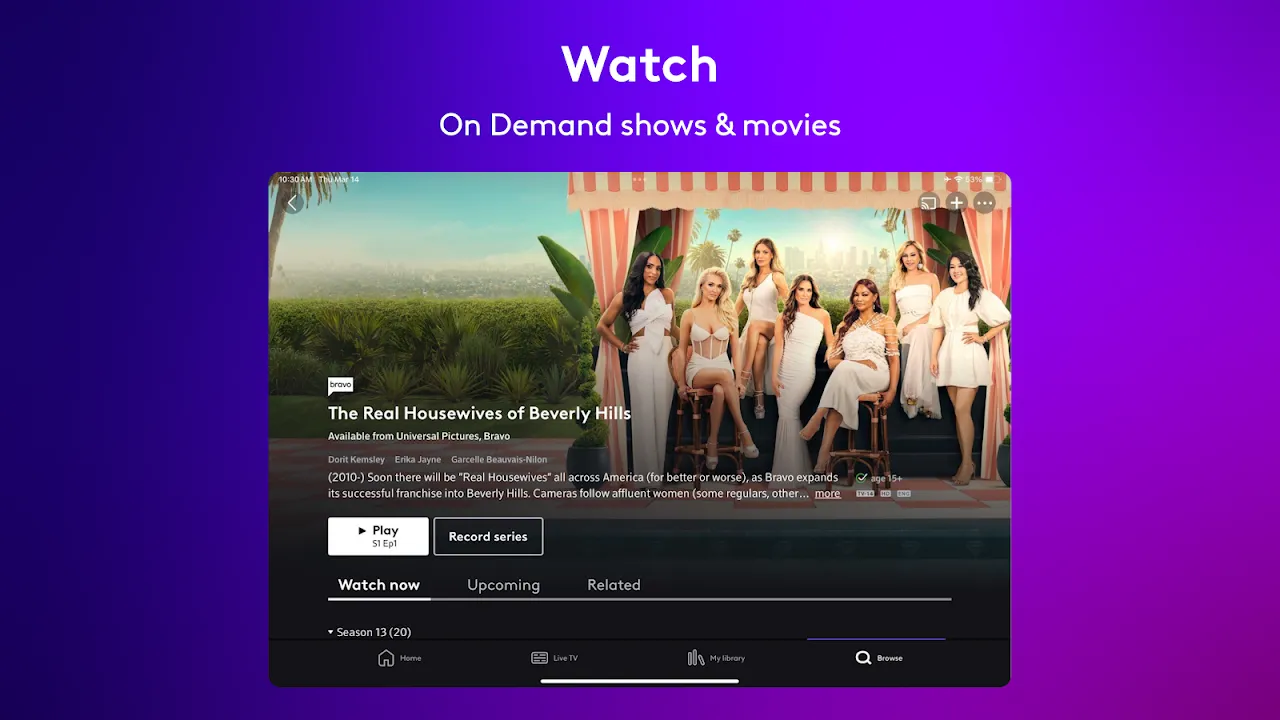This screenshot has height=720, width=1280.
Task: Play S1 Ep1 of the show
Action: pyautogui.click(x=378, y=536)
